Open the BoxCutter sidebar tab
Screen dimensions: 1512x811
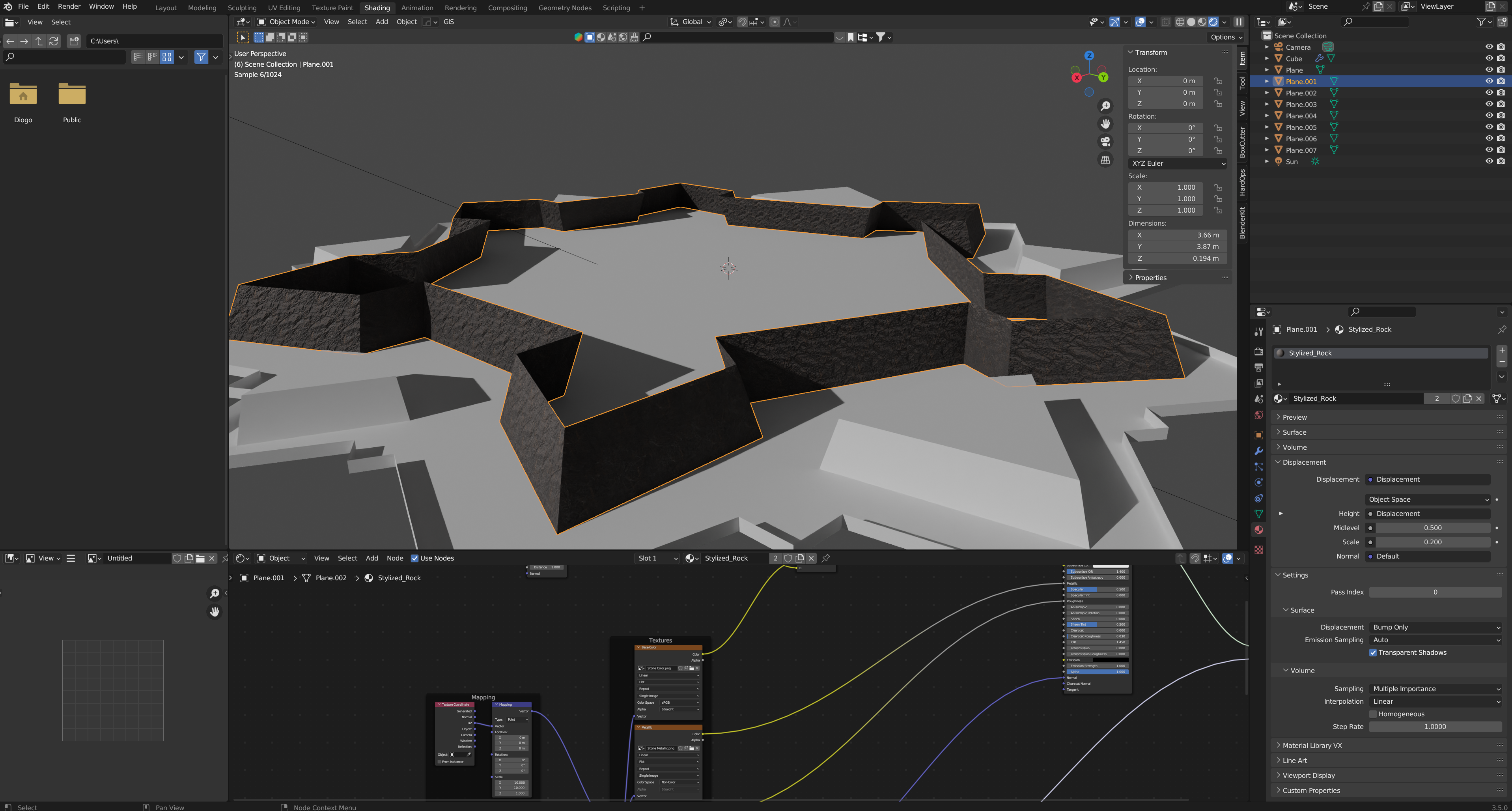click(1242, 142)
